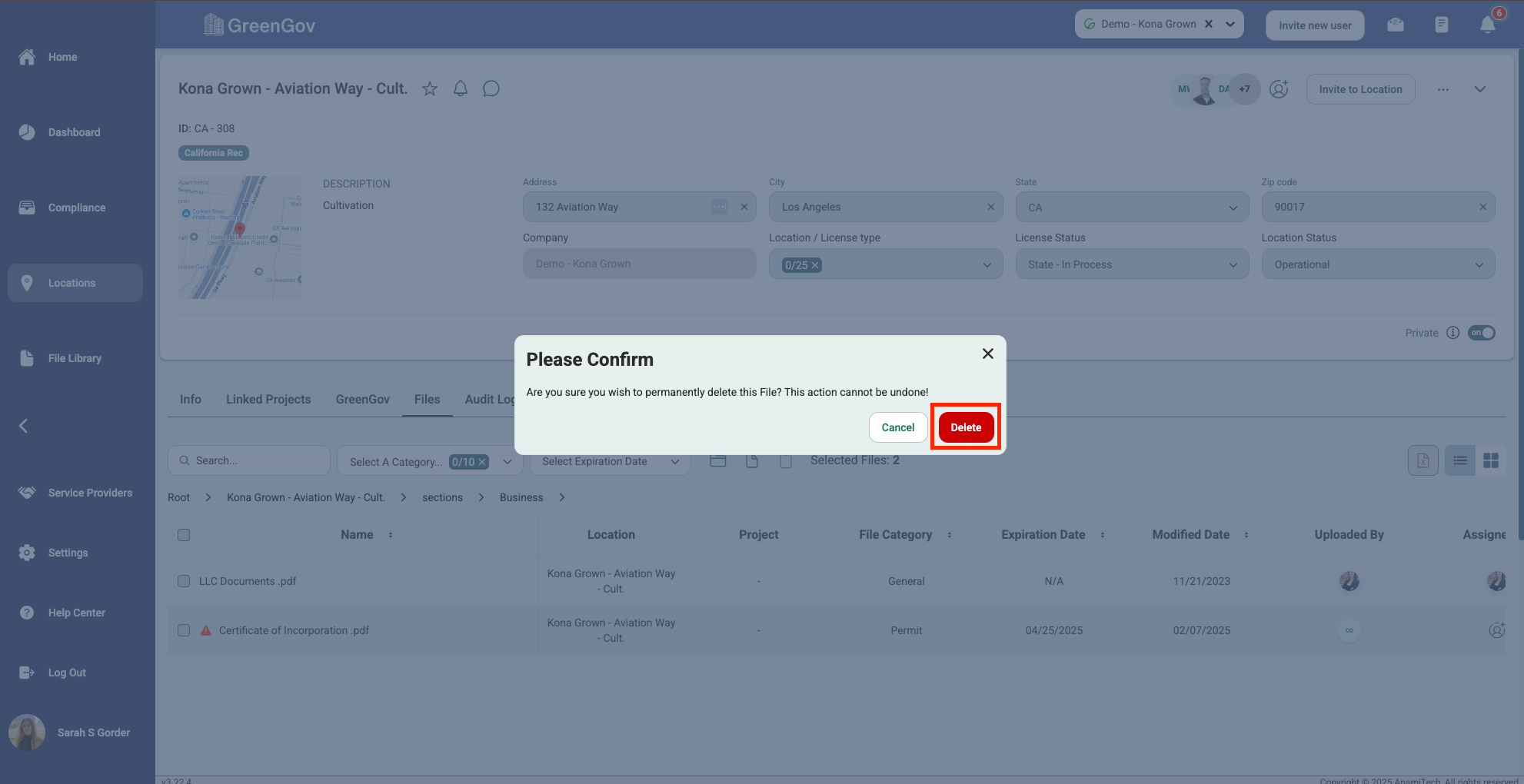Screen dimensions: 1524x784
Task: Toggle location alerts bell beside the title
Action: tap(461, 88)
